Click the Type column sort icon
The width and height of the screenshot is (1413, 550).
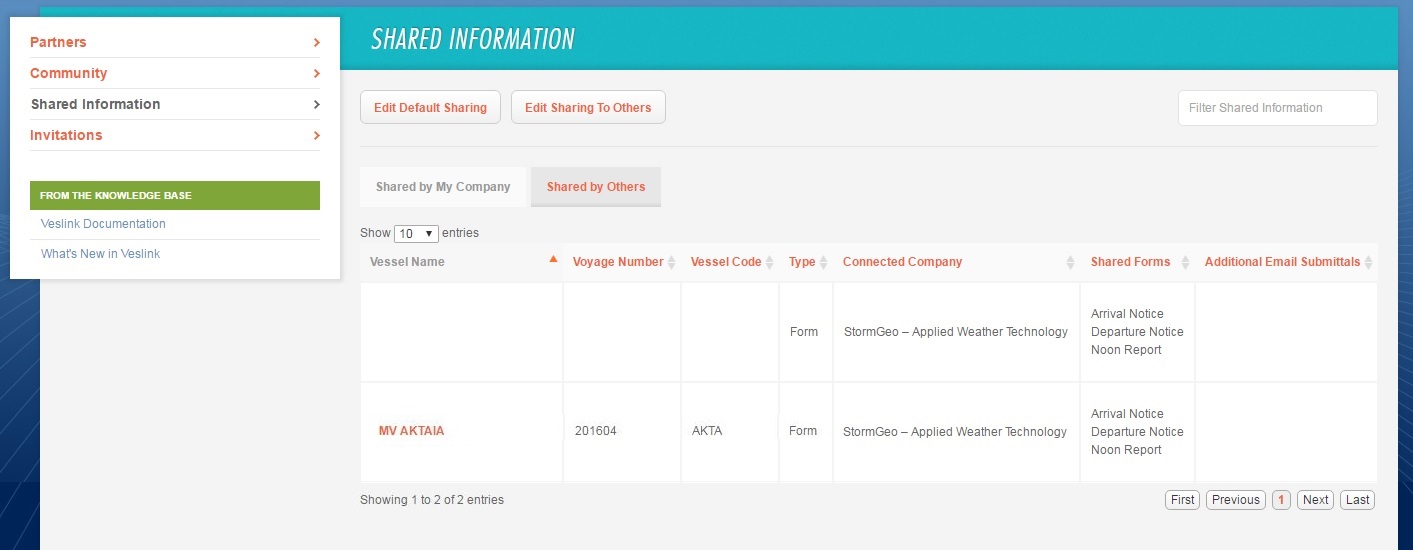pyautogui.click(x=823, y=262)
